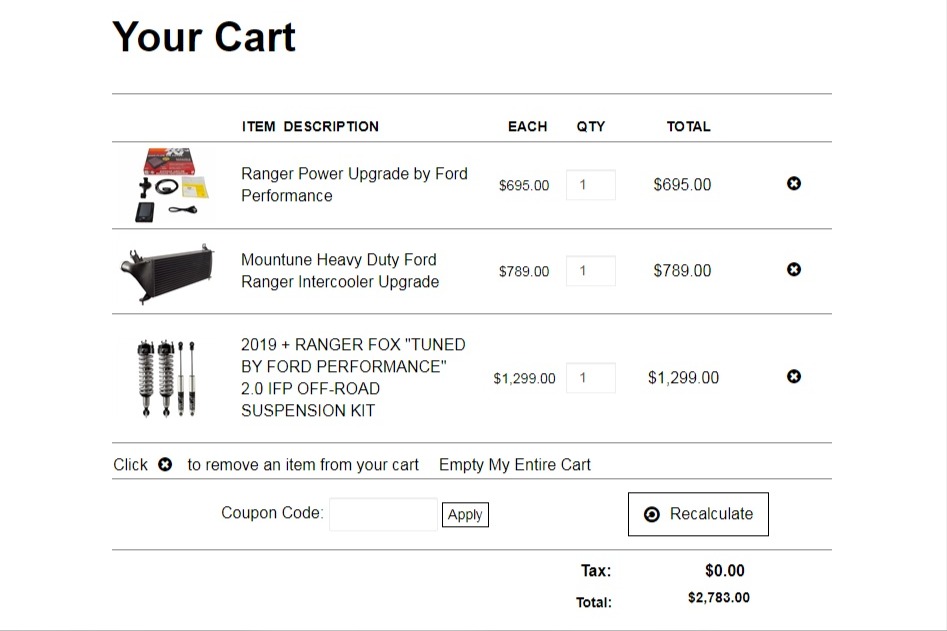947x631 pixels.
Task: Focus the Coupon Code input field
Action: click(x=384, y=514)
